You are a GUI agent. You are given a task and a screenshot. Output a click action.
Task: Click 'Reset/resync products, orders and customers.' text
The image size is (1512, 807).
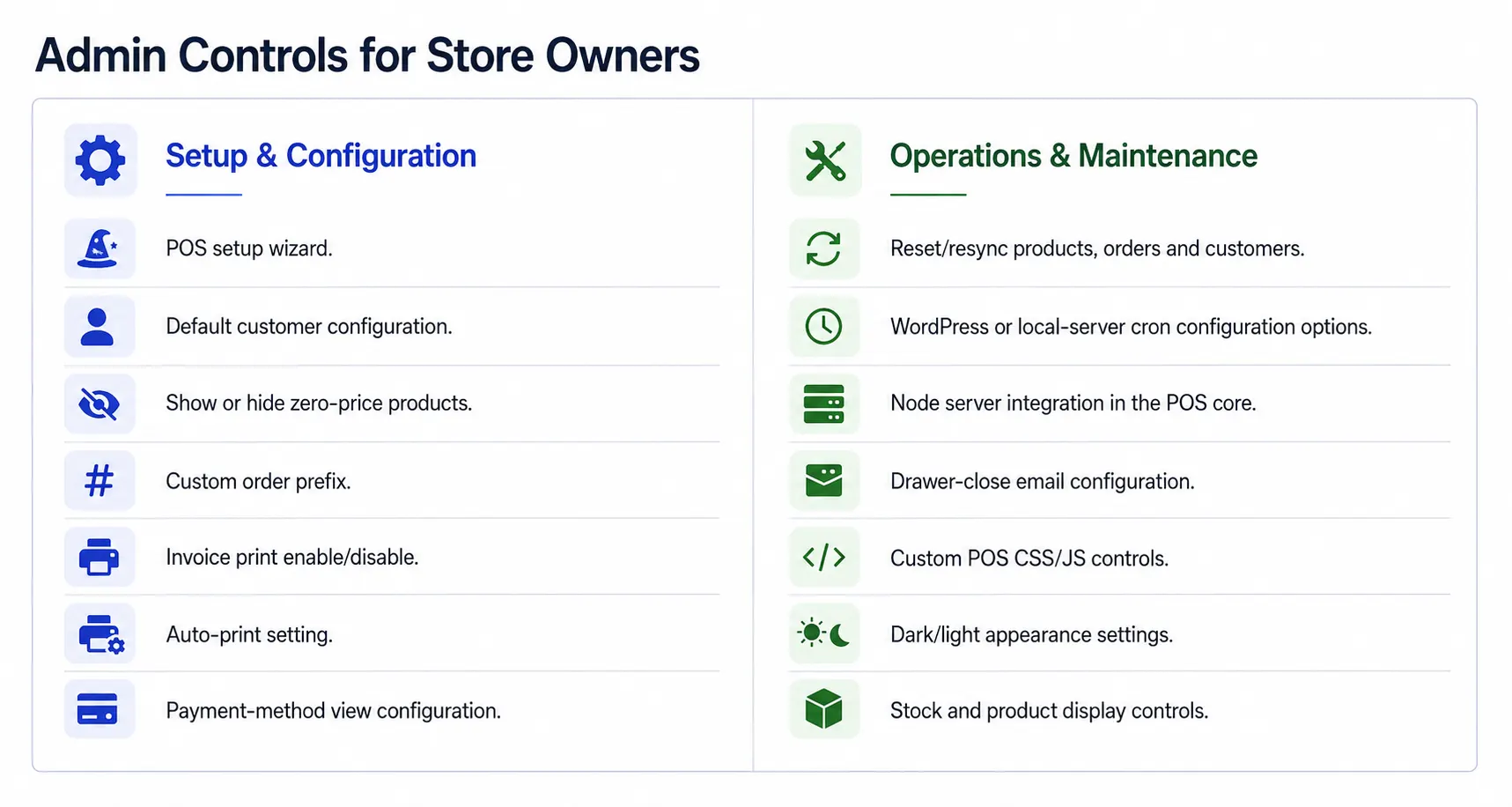[x=1097, y=248]
